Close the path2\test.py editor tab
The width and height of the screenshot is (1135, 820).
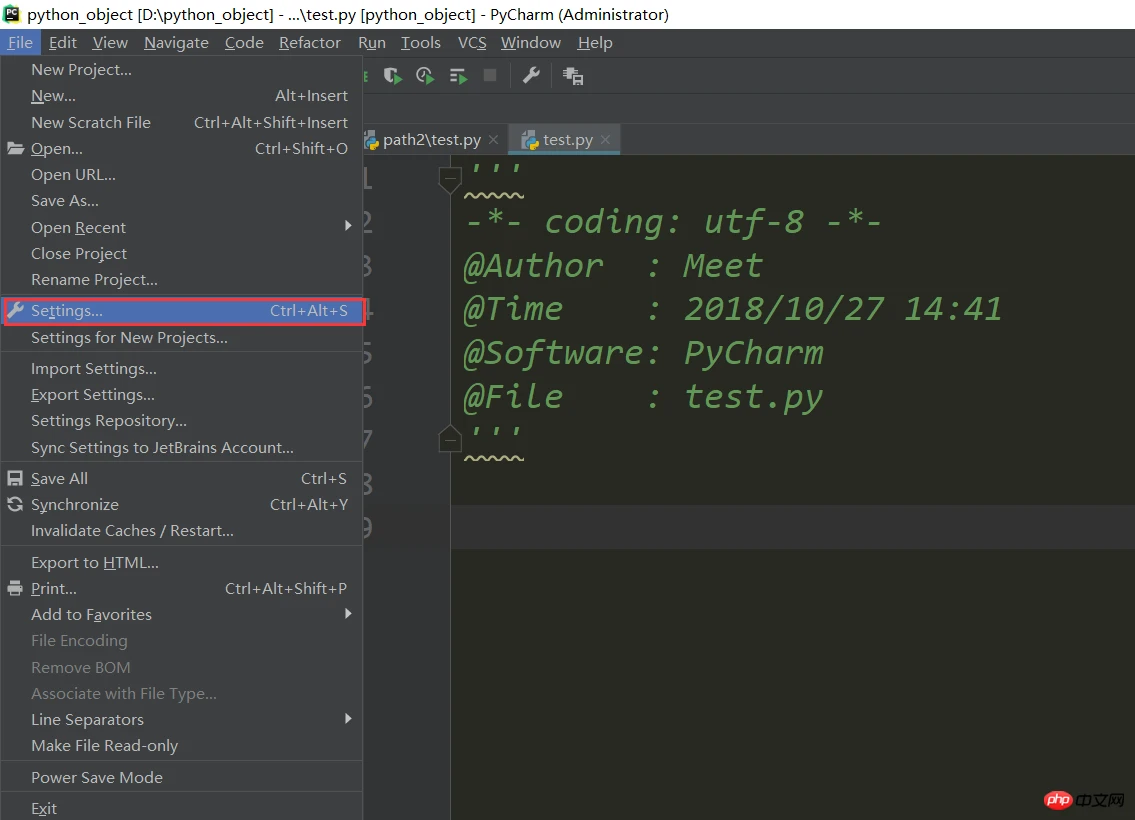493,140
